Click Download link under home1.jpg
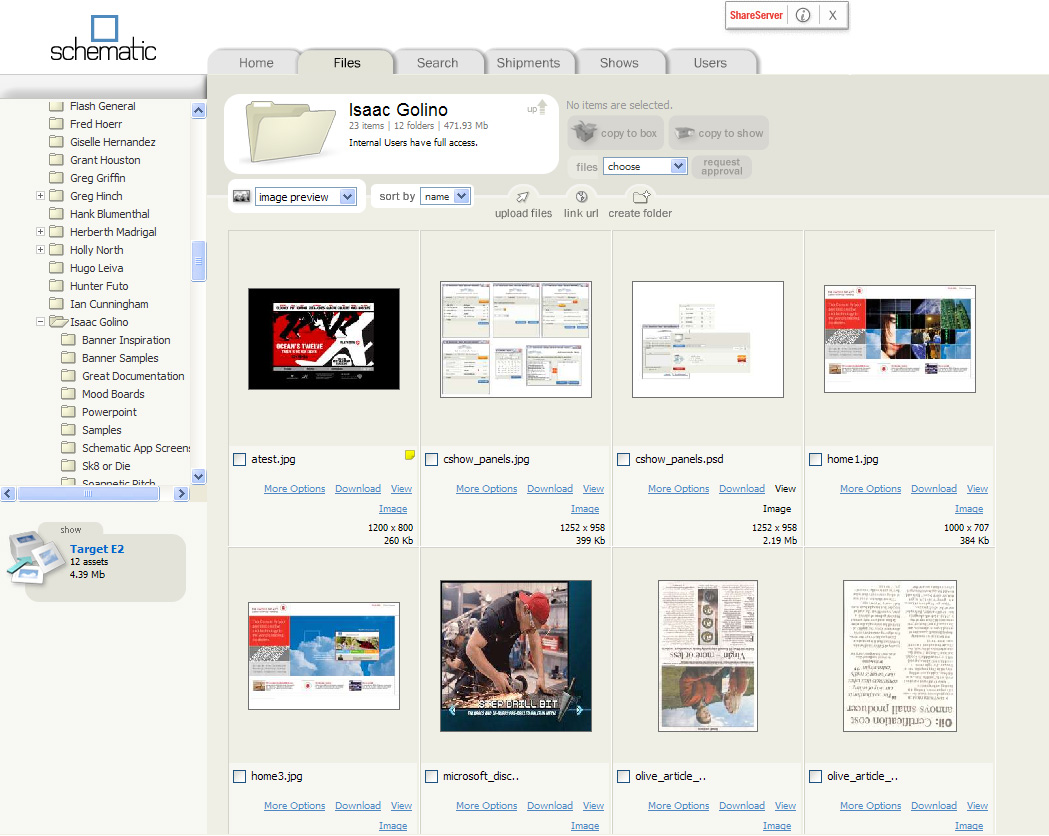Image resolution: width=1049 pixels, height=836 pixels. (x=933, y=489)
